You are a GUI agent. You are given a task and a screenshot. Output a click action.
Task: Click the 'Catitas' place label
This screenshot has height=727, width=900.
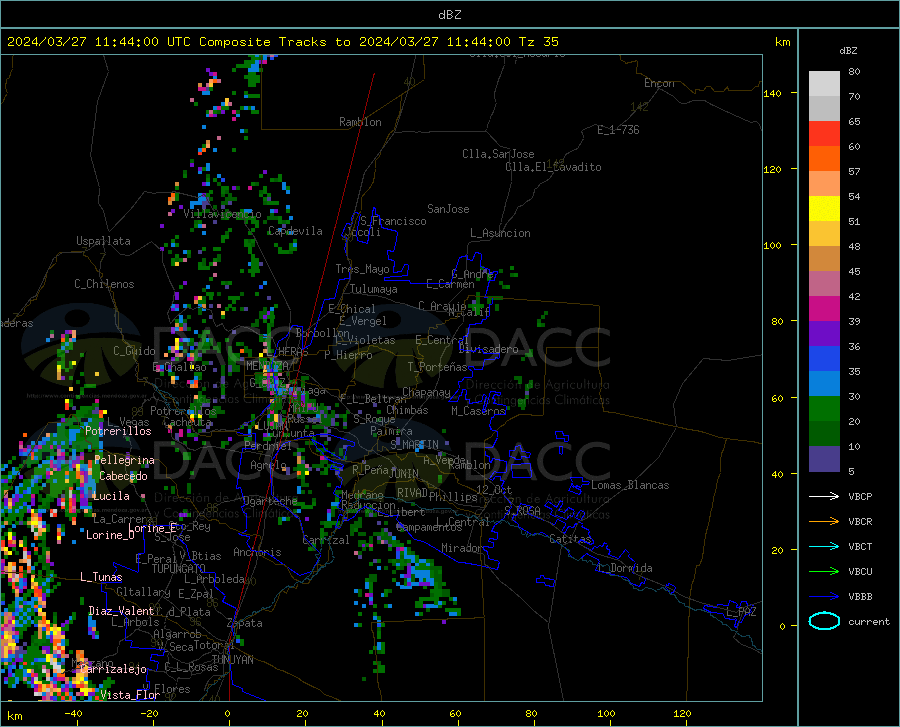point(571,539)
